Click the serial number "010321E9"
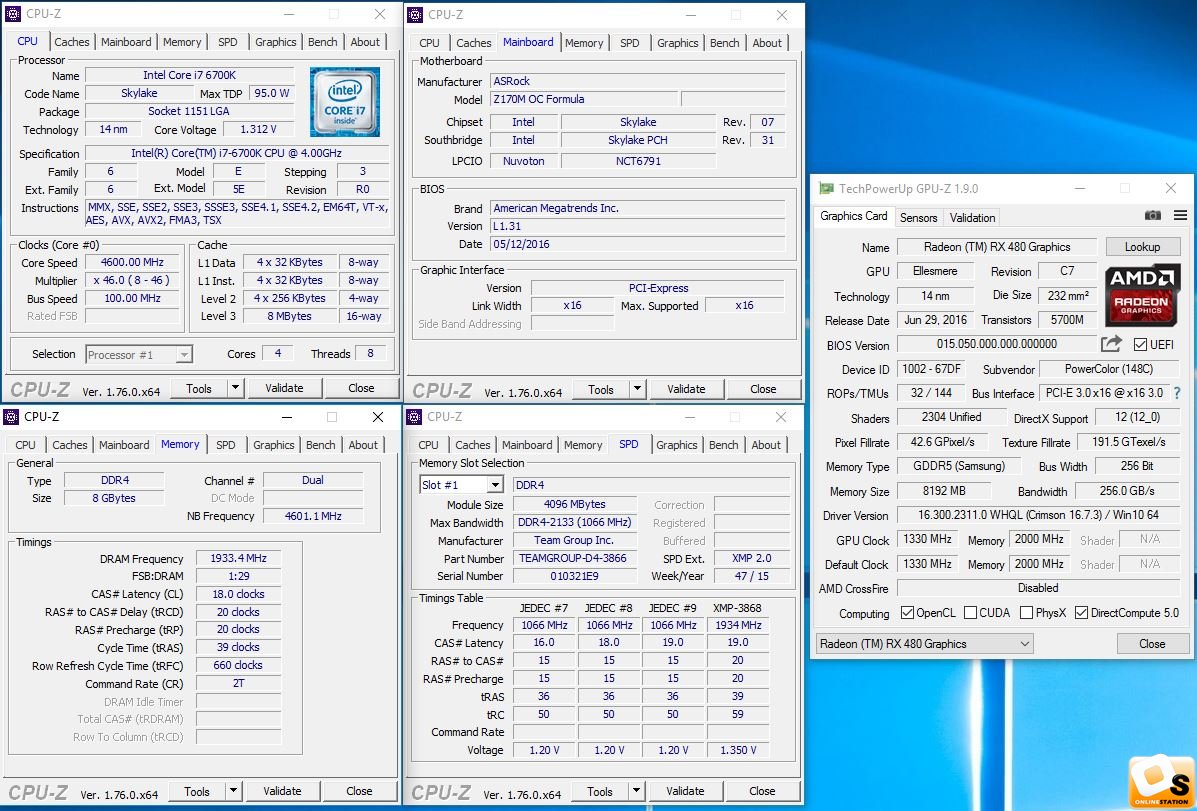The image size is (1197, 811). [x=574, y=577]
